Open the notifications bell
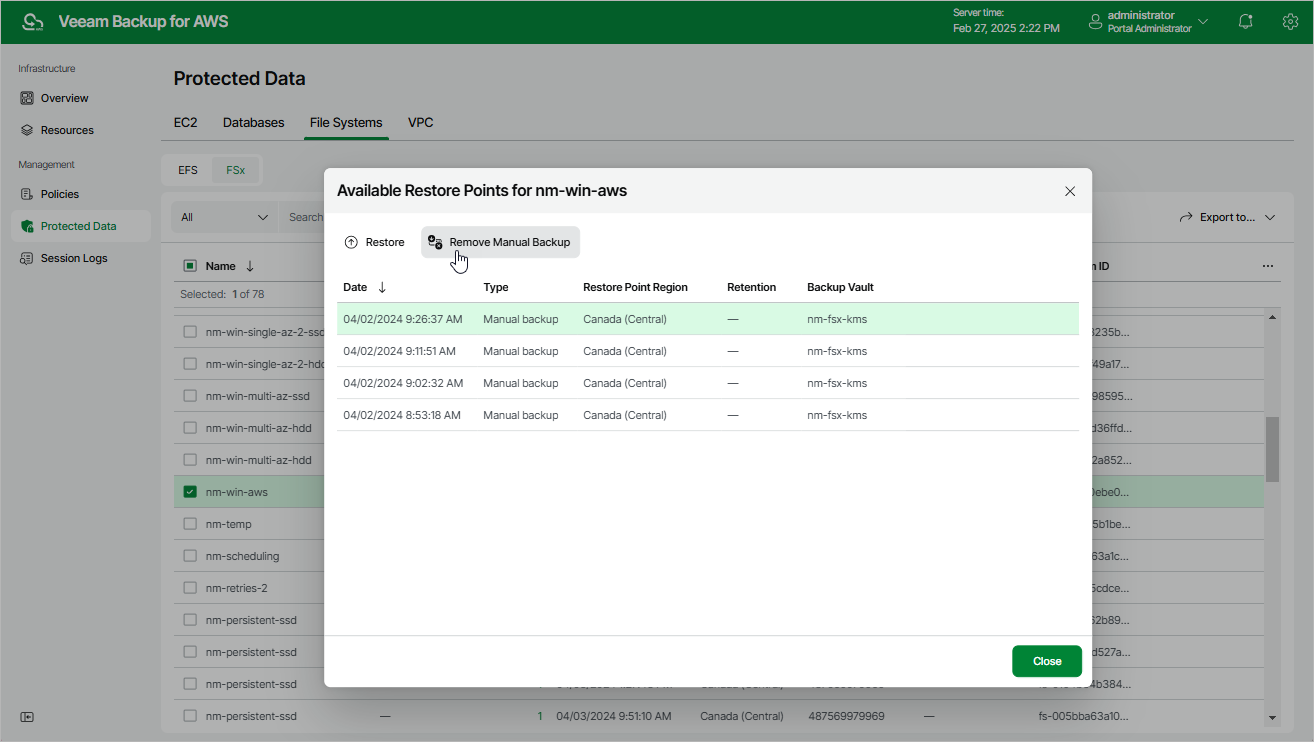The height and width of the screenshot is (742, 1314). tap(1245, 20)
